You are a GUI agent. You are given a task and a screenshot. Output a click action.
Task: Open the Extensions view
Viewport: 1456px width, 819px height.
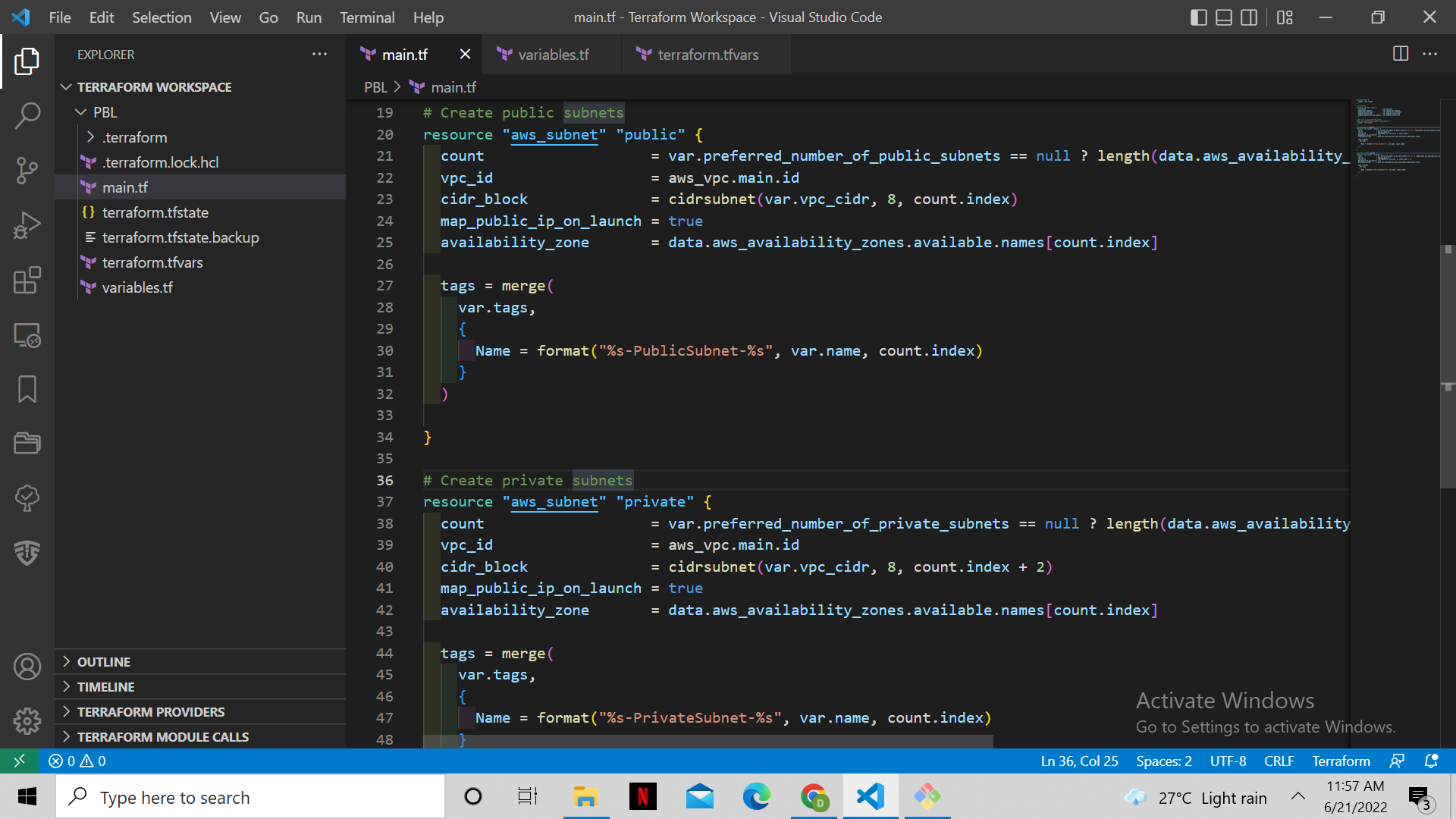(x=27, y=280)
